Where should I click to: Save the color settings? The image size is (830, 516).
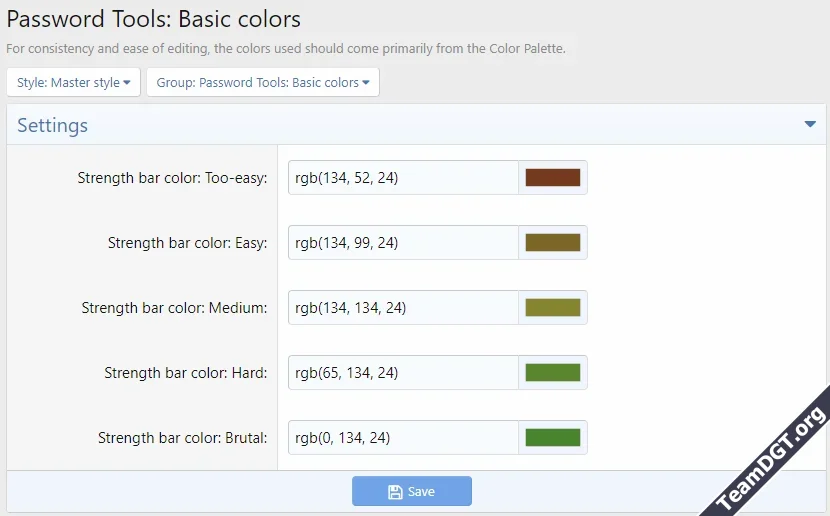coord(411,491)
